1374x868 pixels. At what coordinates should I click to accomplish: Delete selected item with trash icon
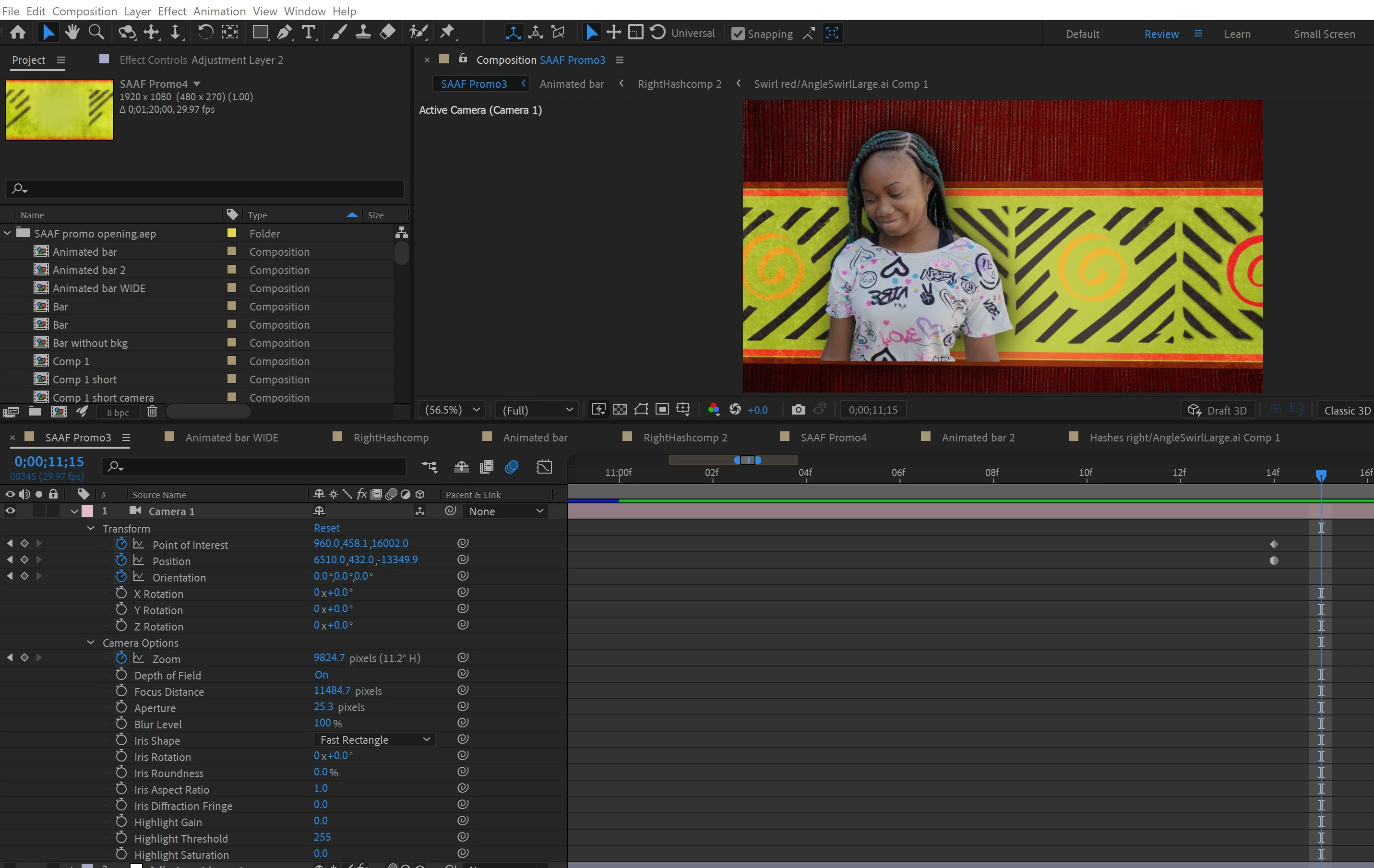152,411
